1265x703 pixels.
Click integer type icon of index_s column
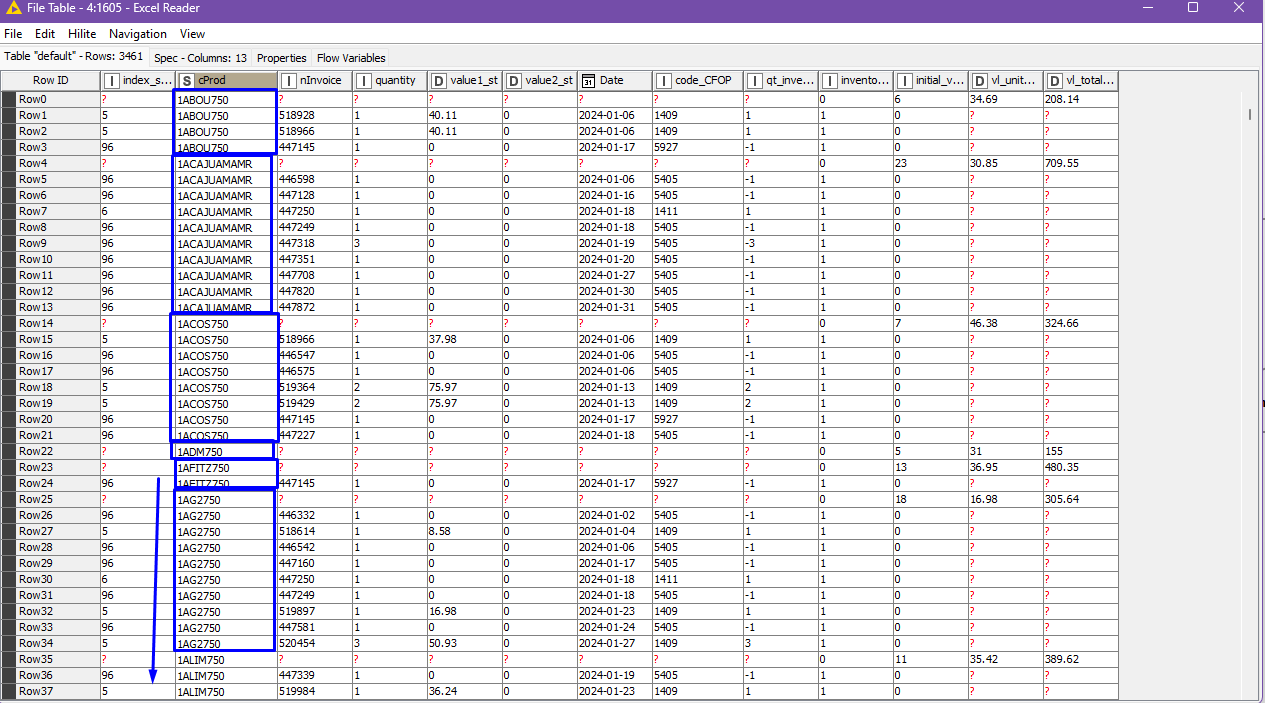coord(112,80)
